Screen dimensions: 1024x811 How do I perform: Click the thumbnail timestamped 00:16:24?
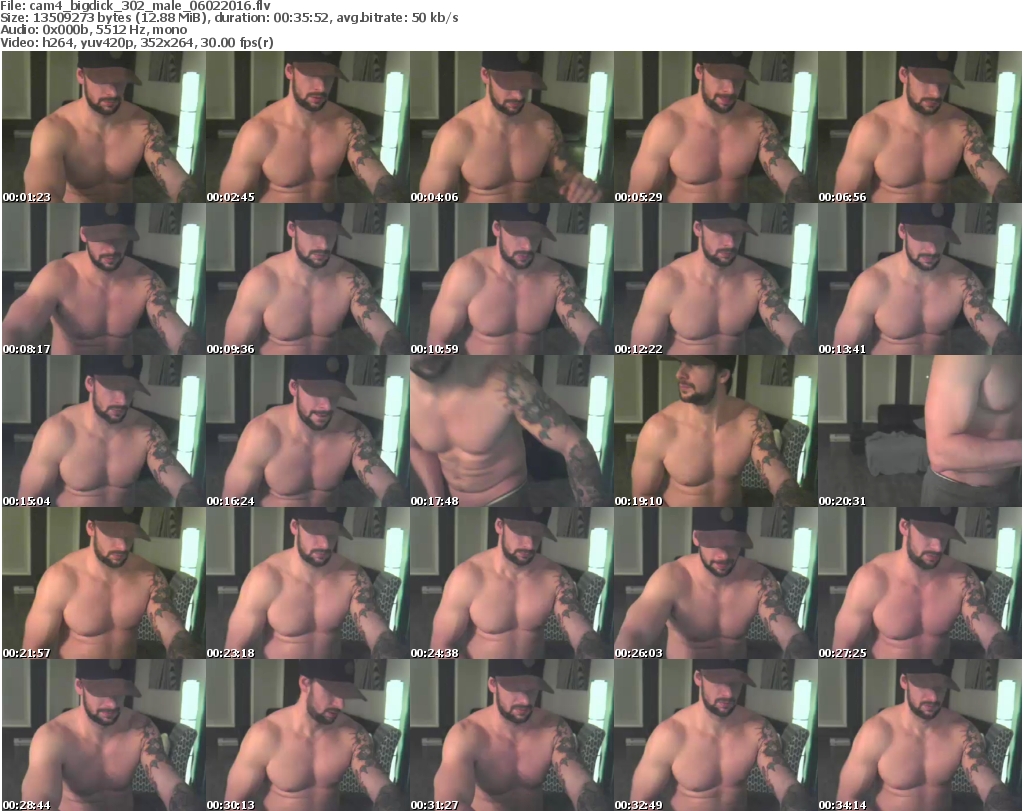click(x=308, y=432)
